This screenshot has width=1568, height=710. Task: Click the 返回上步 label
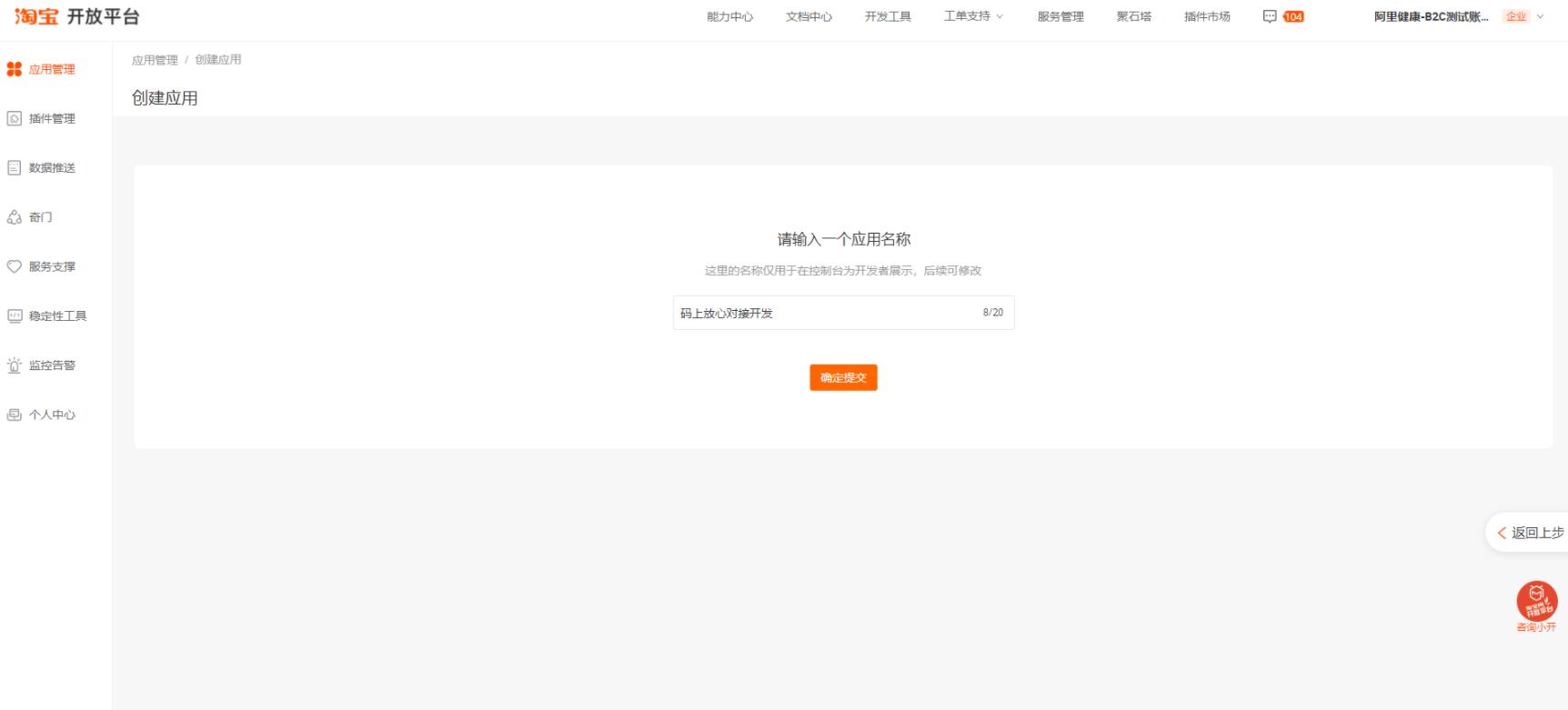pyautogui.click(x=1538, y=533)
